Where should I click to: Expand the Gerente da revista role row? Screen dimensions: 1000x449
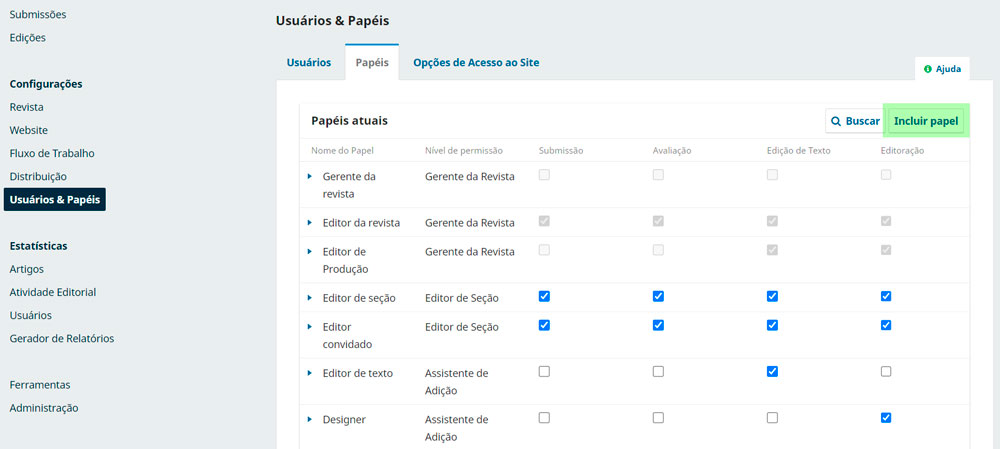309,177
